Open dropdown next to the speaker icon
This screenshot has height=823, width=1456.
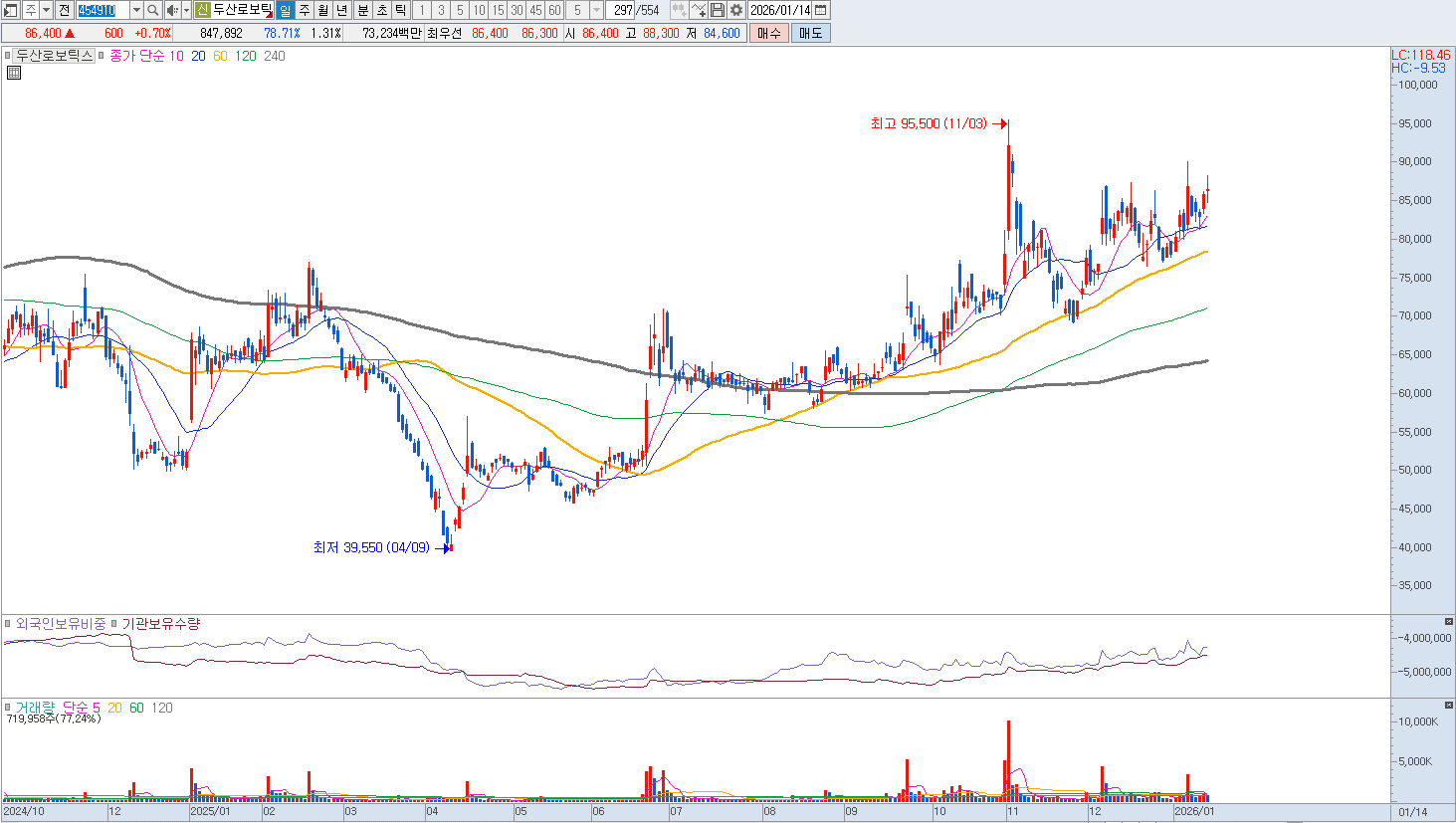[x=186, y=10]
